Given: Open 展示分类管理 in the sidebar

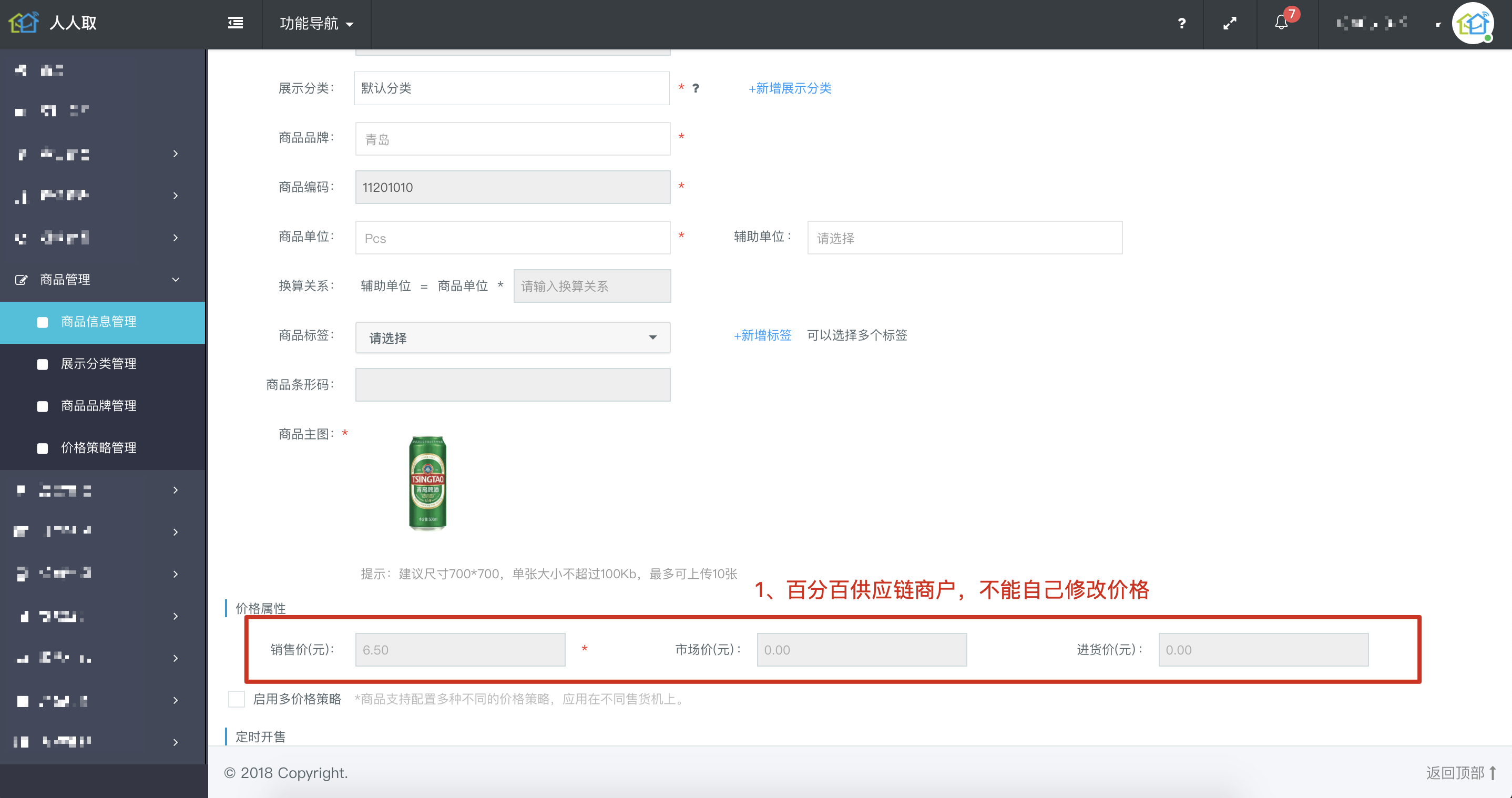Looking at the screenshot, I should (103, 364).
